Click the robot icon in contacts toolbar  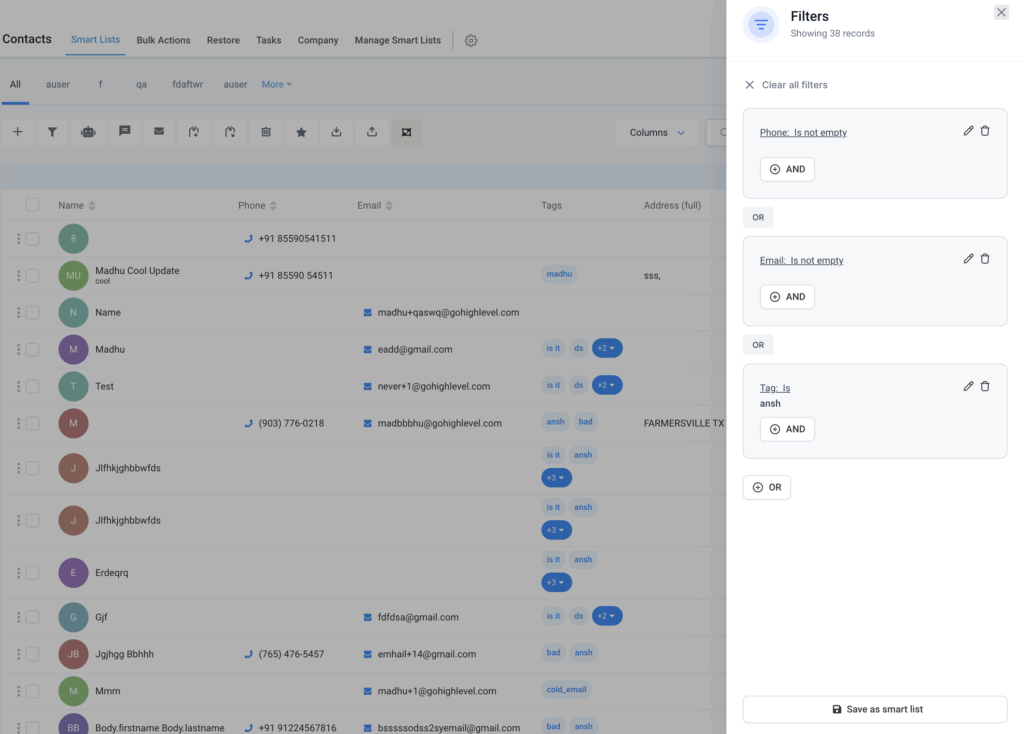pyautogui.click(x=88, y=132)
